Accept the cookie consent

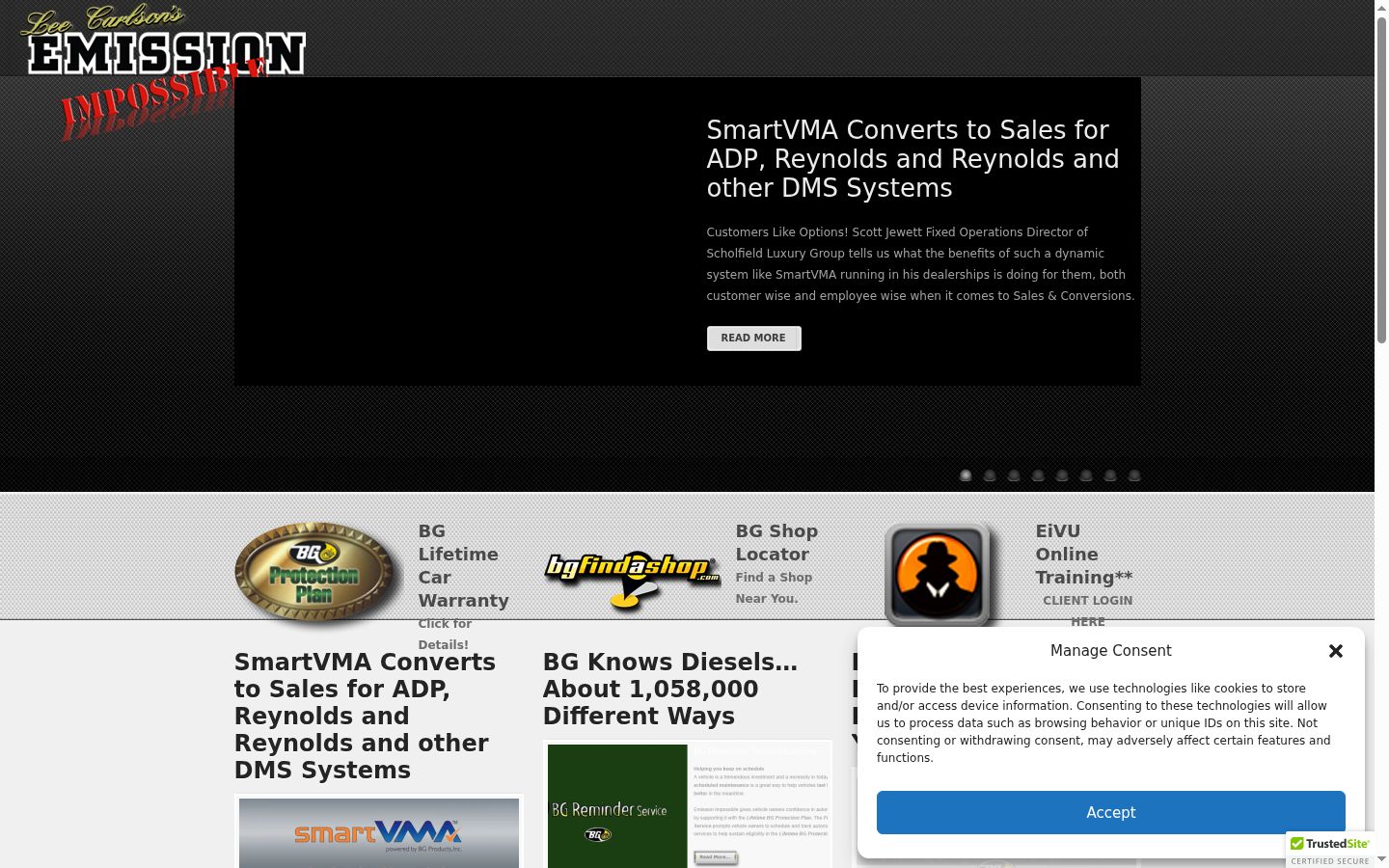pos(1111,812)
